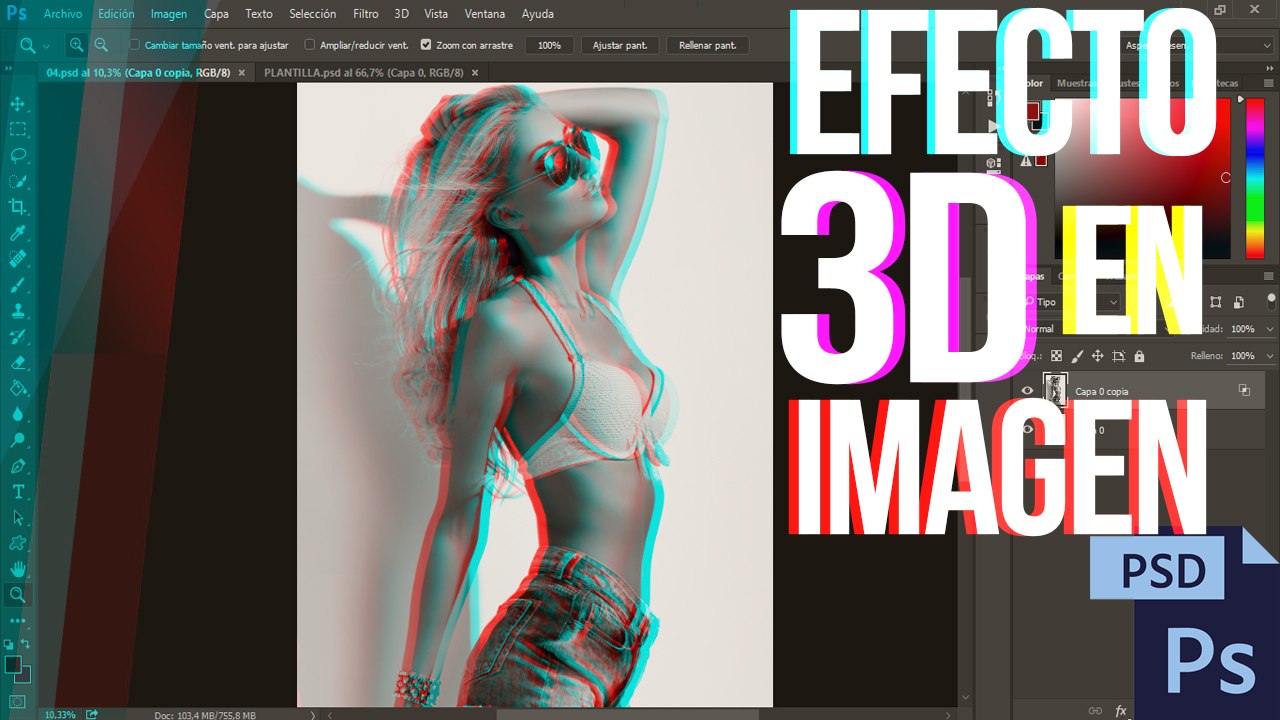Select the Clone Stamp tool

point(18,311)
